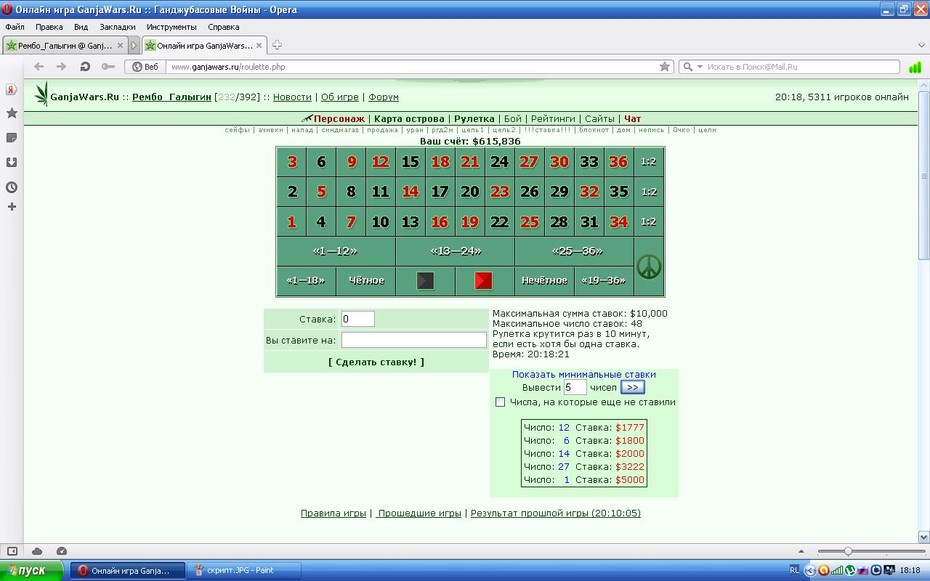Screen dimensions: 930x581
Task: Open the Вид menu
Action: point(81,27)
